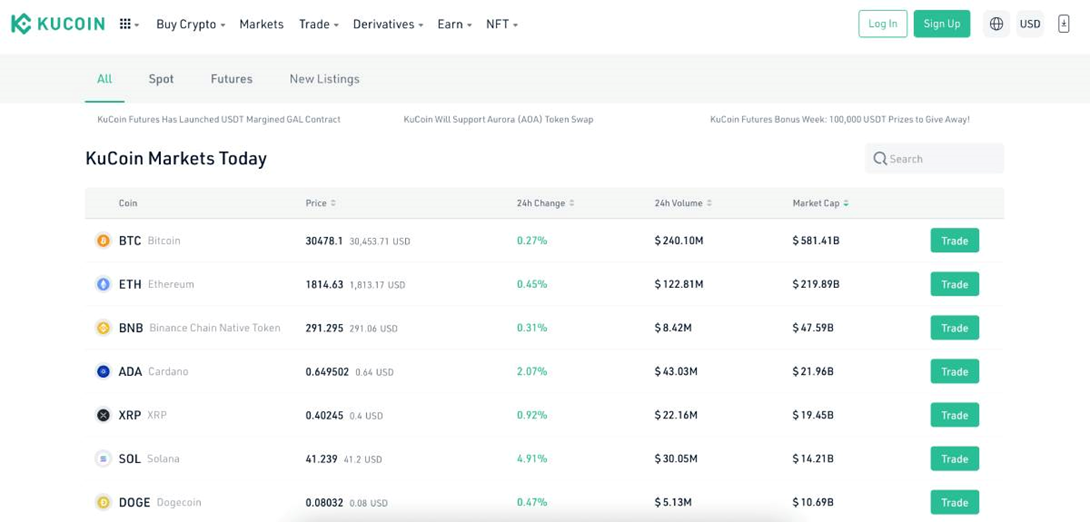Sort by 24h Volume column arrows
The image size is (1090, 522).
(x=709, y=204)
